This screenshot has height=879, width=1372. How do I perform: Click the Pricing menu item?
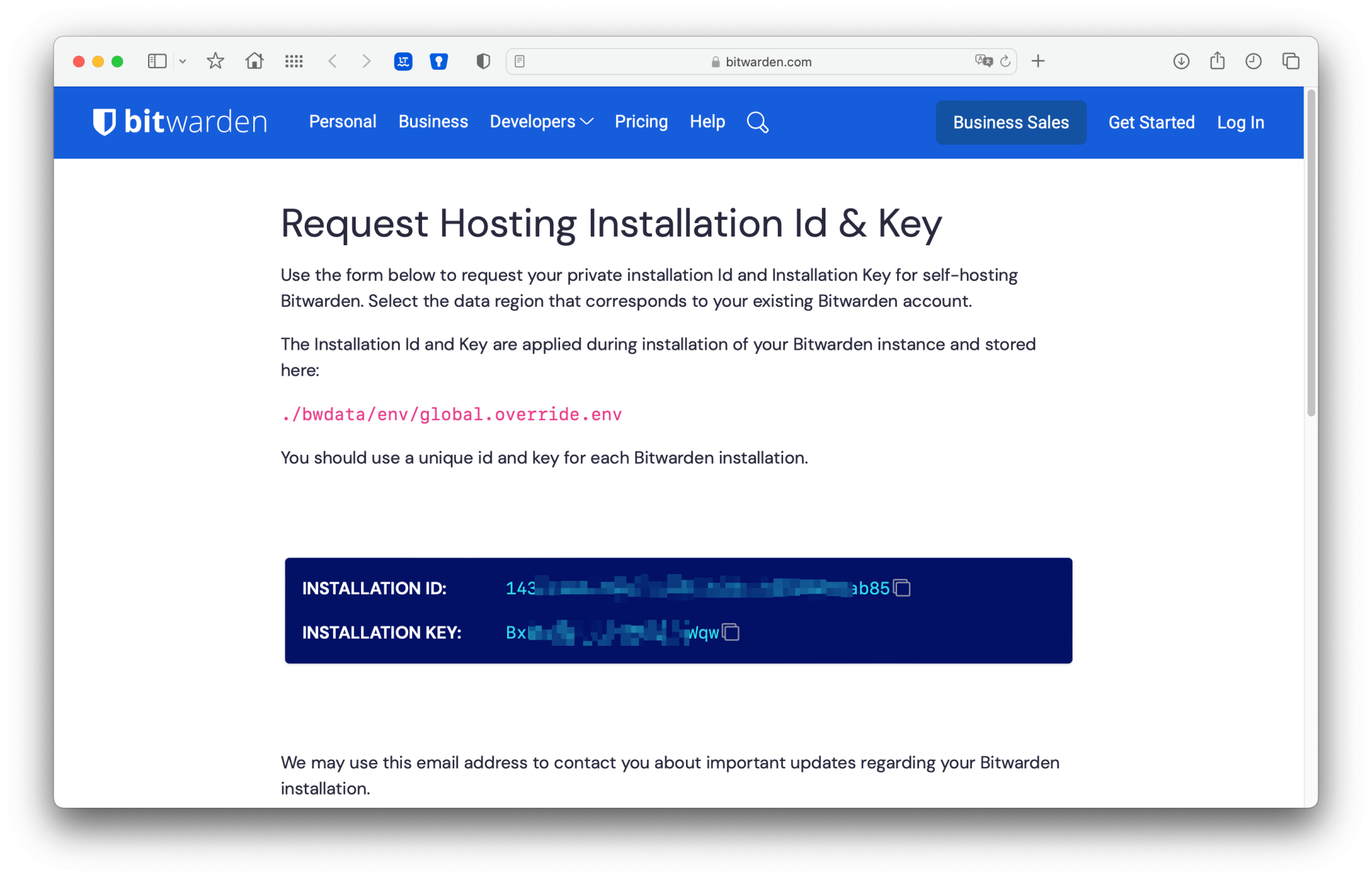point(642,122)
